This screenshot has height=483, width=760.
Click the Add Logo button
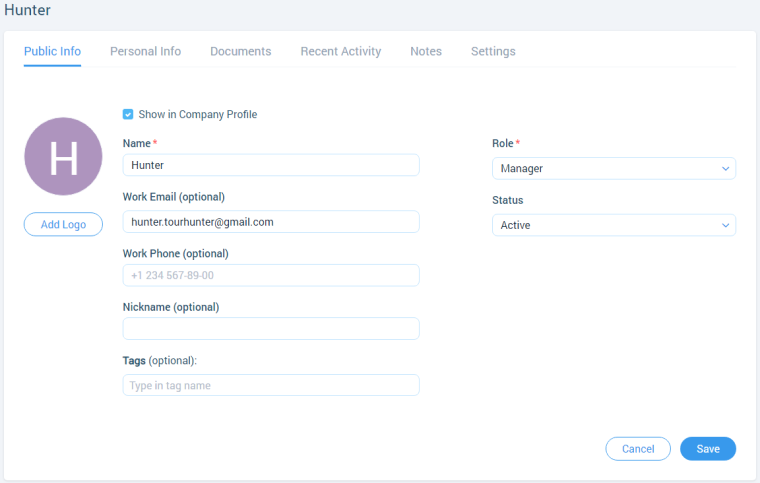pos(63,224)
